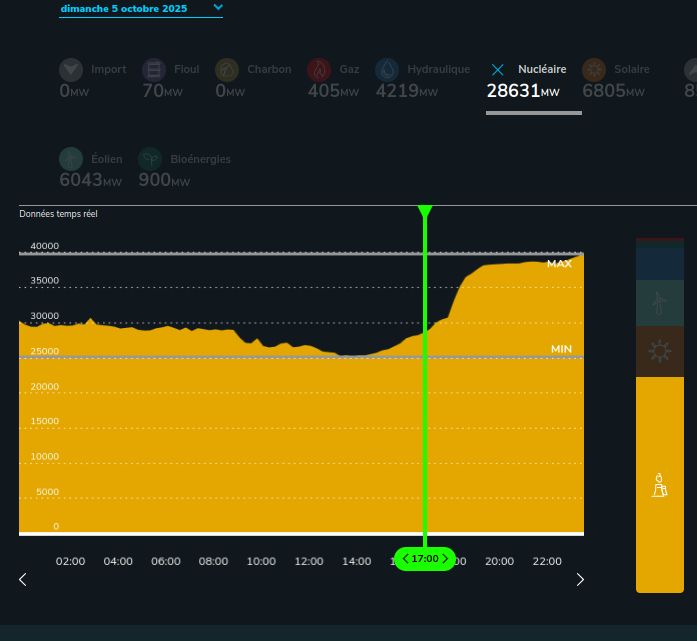Select the Éolien wind turbine icon

[71, 159]
